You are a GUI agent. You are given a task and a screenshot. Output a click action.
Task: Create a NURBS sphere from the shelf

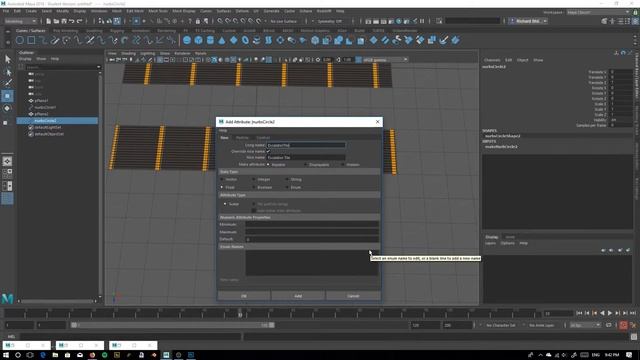click(187, 40)
